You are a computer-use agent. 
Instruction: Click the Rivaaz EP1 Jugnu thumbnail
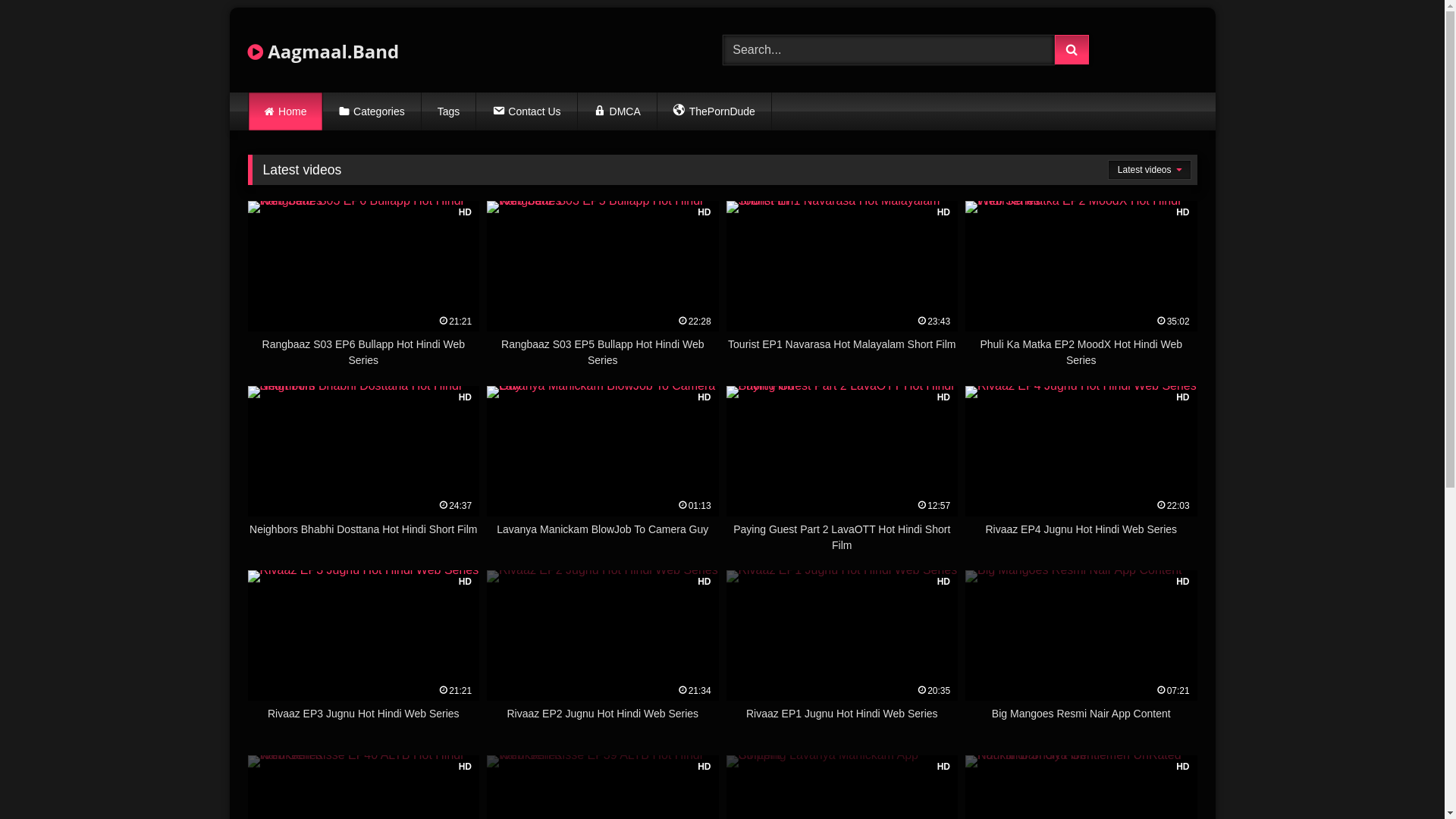[x=842, y=635]
